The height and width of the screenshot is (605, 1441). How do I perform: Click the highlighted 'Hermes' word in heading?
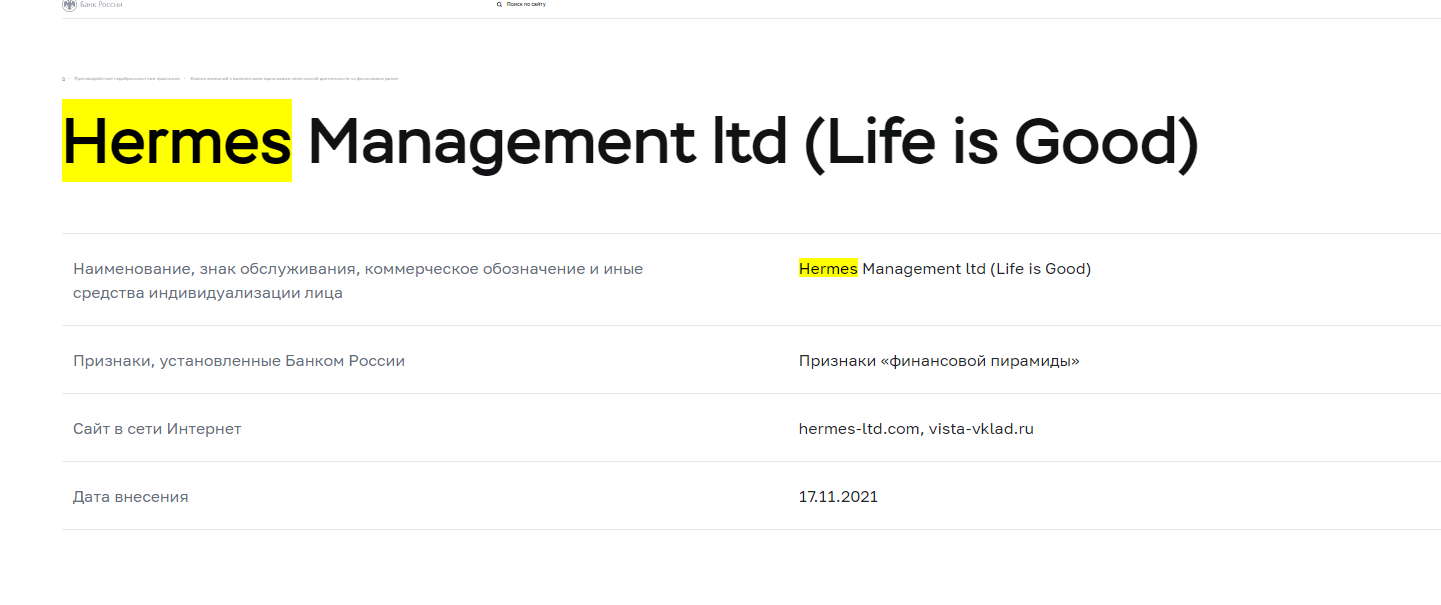tap(177, 141)
